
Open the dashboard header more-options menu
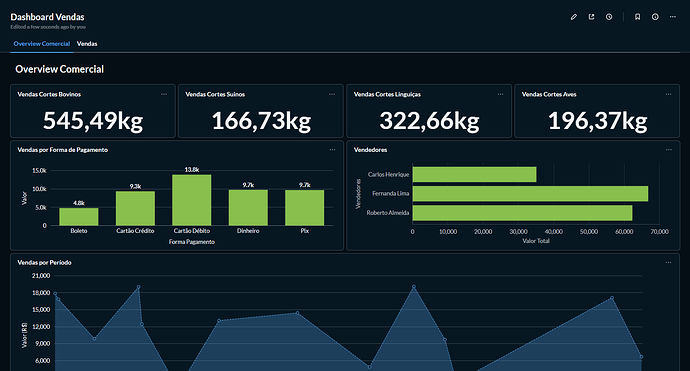point(673,17)
